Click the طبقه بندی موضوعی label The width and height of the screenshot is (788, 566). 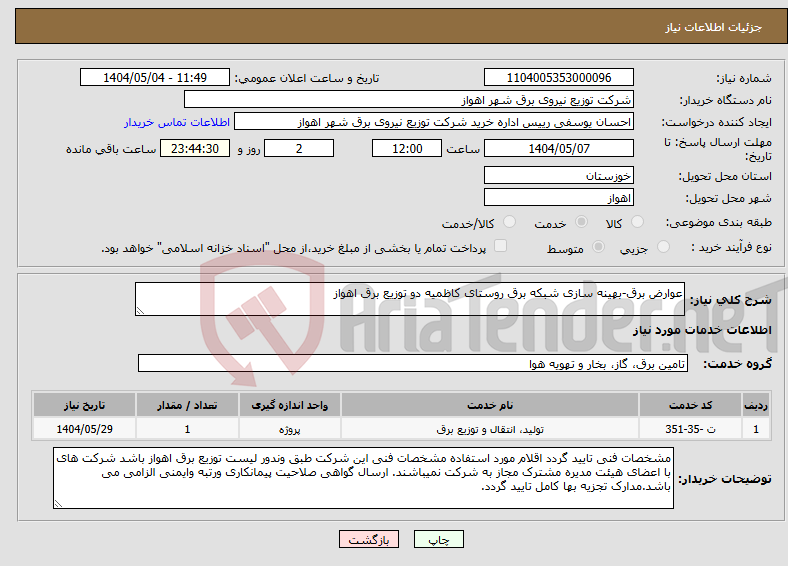[719, 222]
